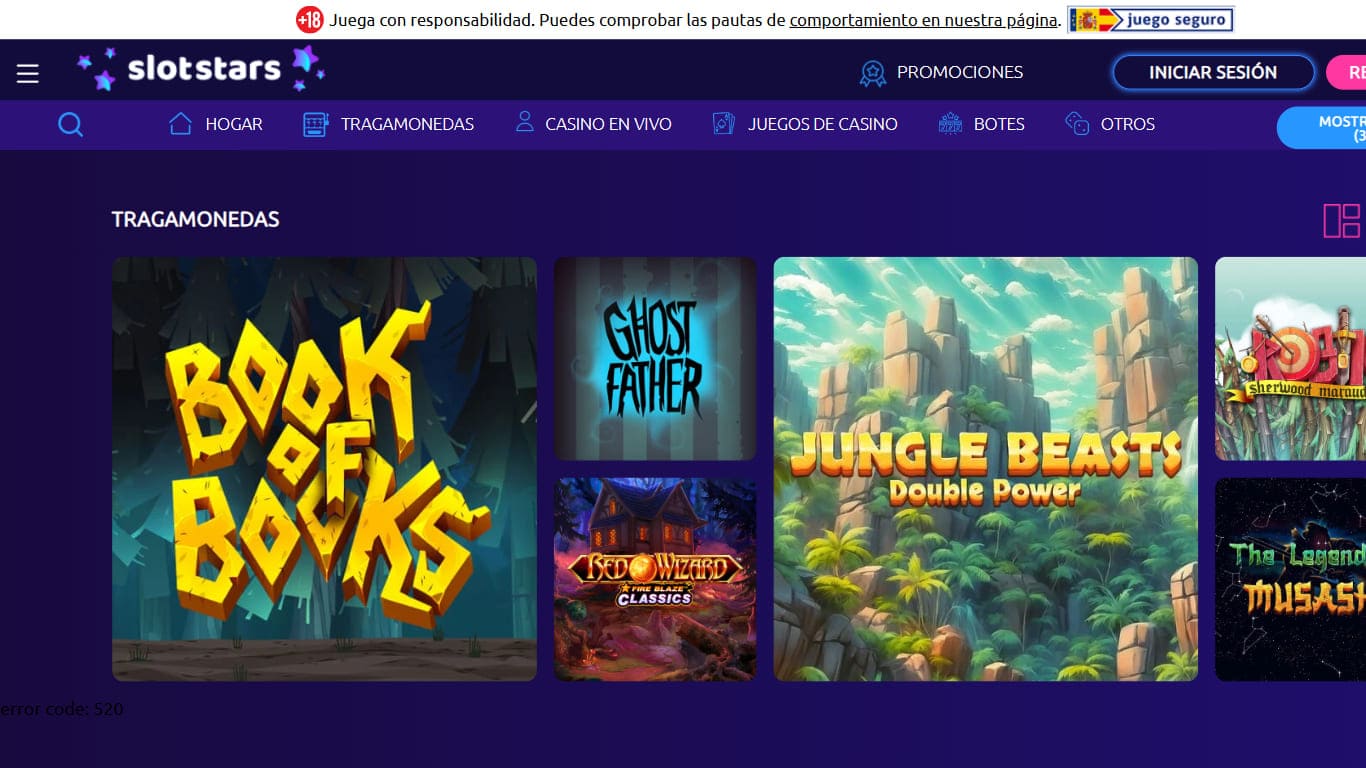Image resolution: width=1366 pixels, height=768 pixels.
Task: Switch the game grid layout icon
Action: point(1342,221)
